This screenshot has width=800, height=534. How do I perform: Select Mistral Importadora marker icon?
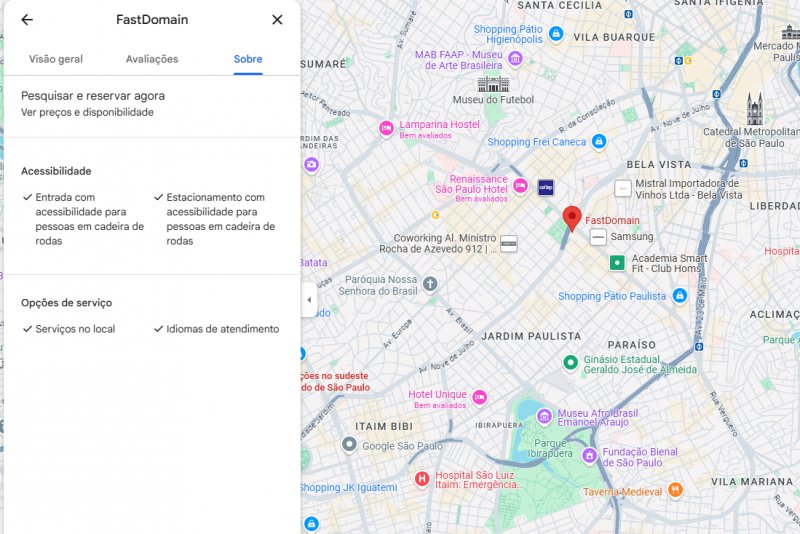(x=622, y=189)
